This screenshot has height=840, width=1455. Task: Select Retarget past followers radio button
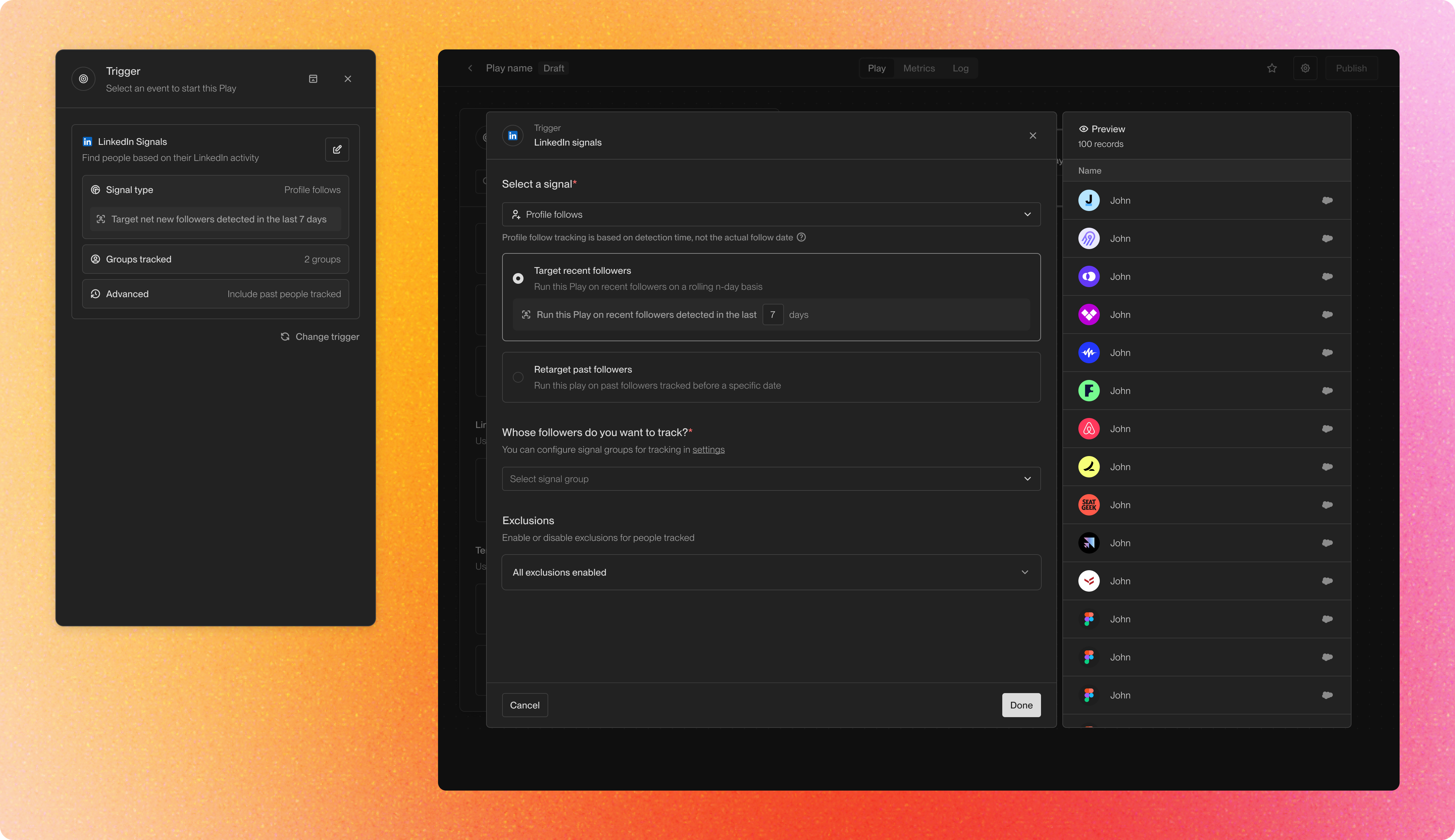518,377
